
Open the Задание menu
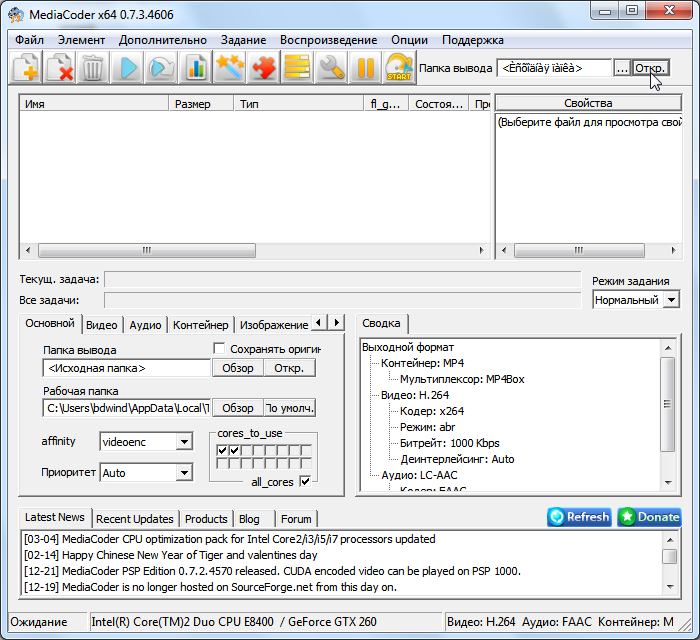(243, 40)
